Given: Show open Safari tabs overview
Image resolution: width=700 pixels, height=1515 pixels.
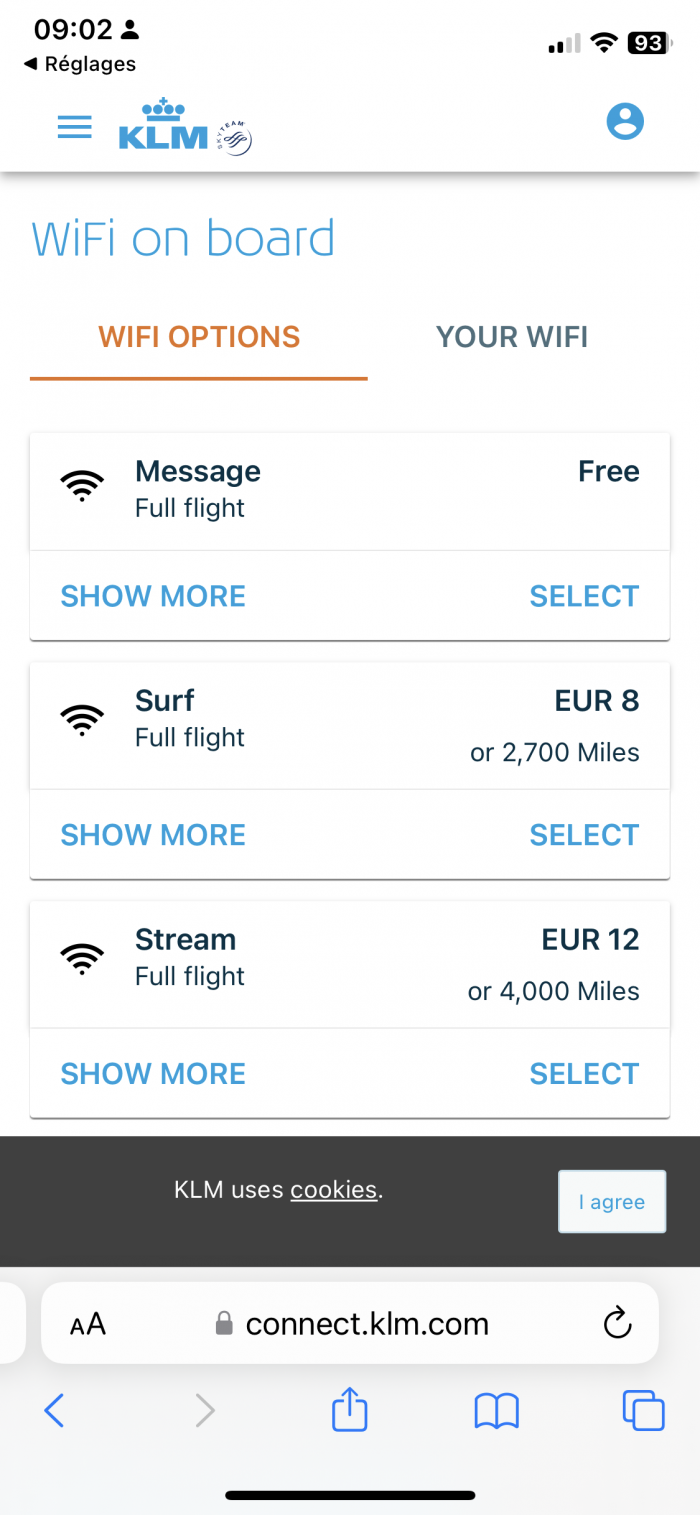Looking at the screenshot, I should (x=643, y=1410).
